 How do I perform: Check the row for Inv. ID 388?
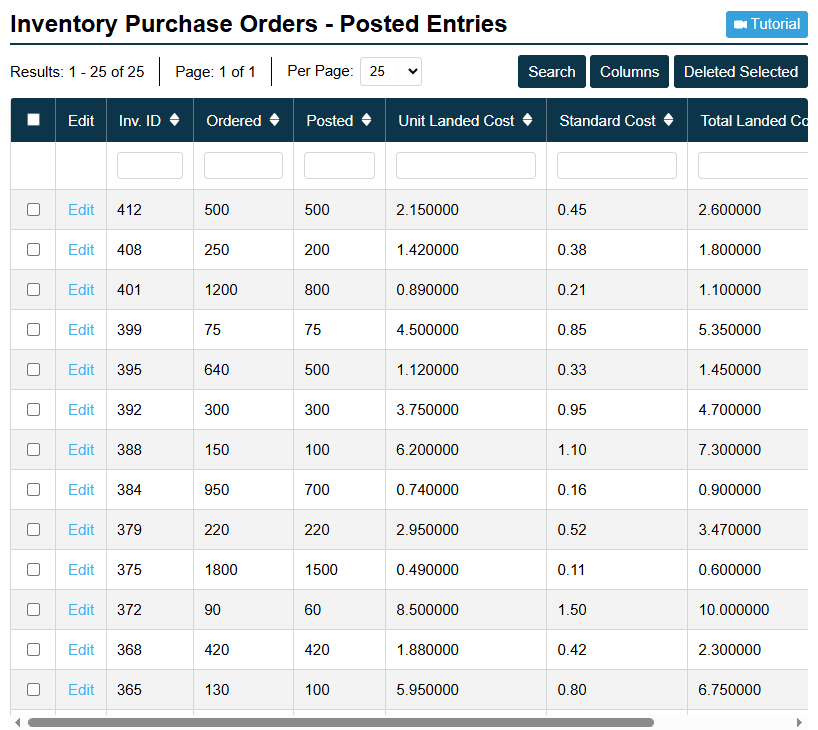[x=33, y=450]
